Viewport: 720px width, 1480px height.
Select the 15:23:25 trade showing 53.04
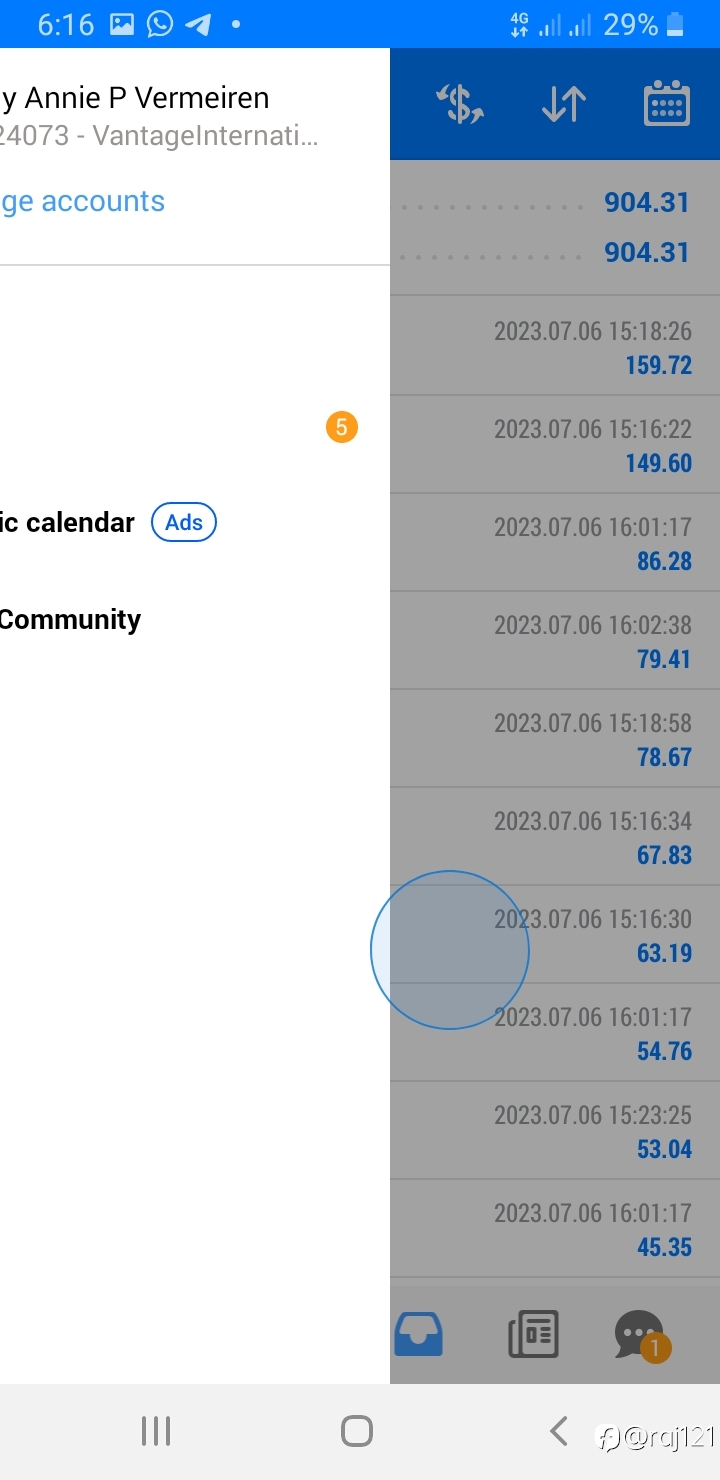coord(555,1130)
